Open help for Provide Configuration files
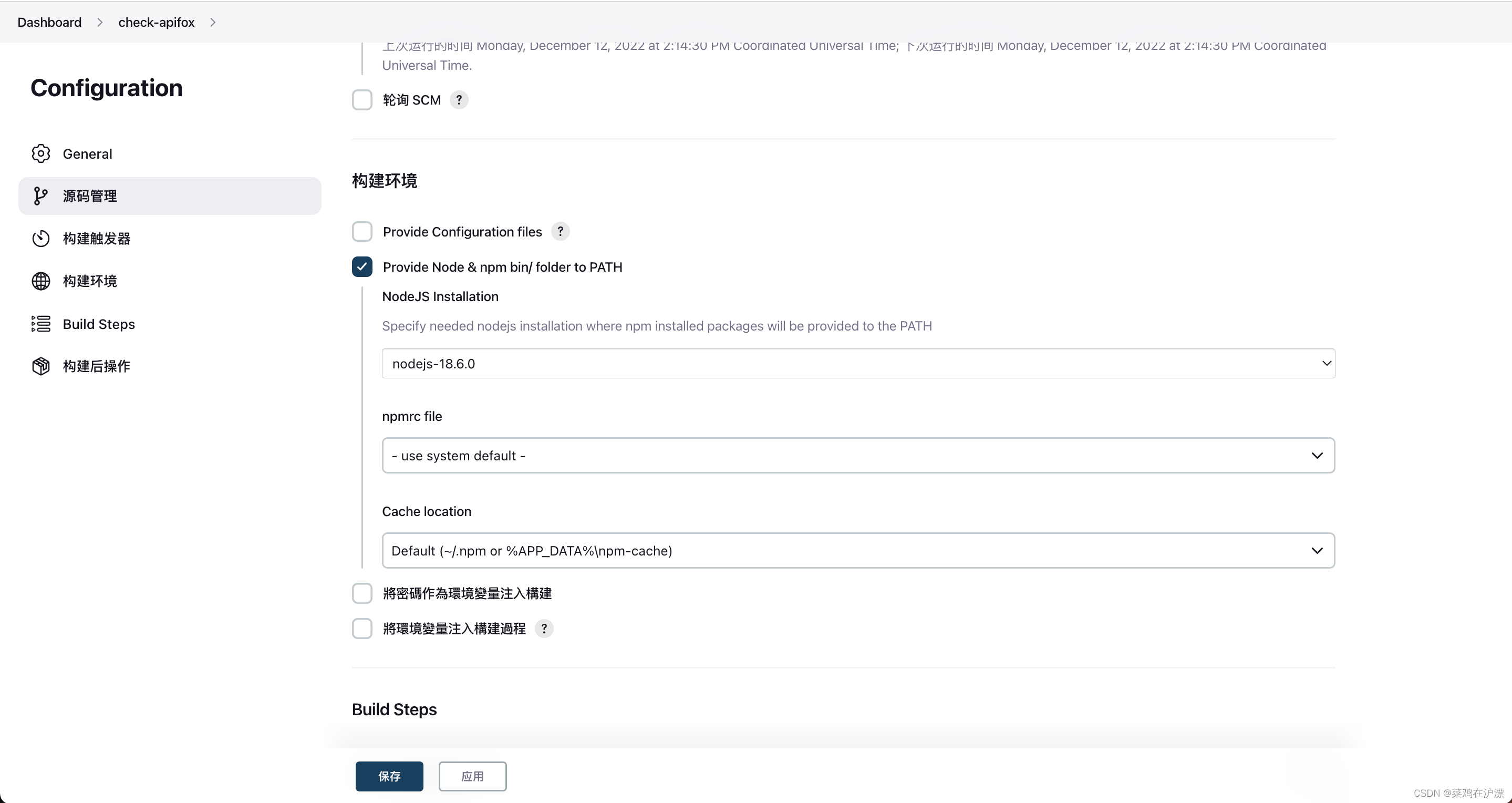The width and height of the screenshot is (1512, 803). pos(560,232)
